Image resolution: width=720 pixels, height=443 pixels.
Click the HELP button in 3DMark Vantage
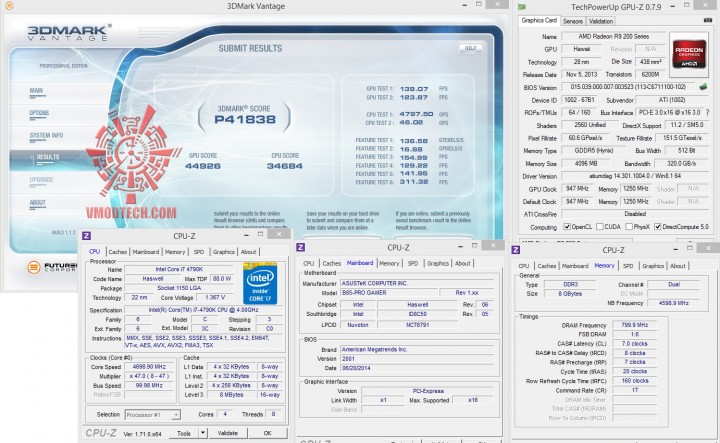[x=471, y=48]
